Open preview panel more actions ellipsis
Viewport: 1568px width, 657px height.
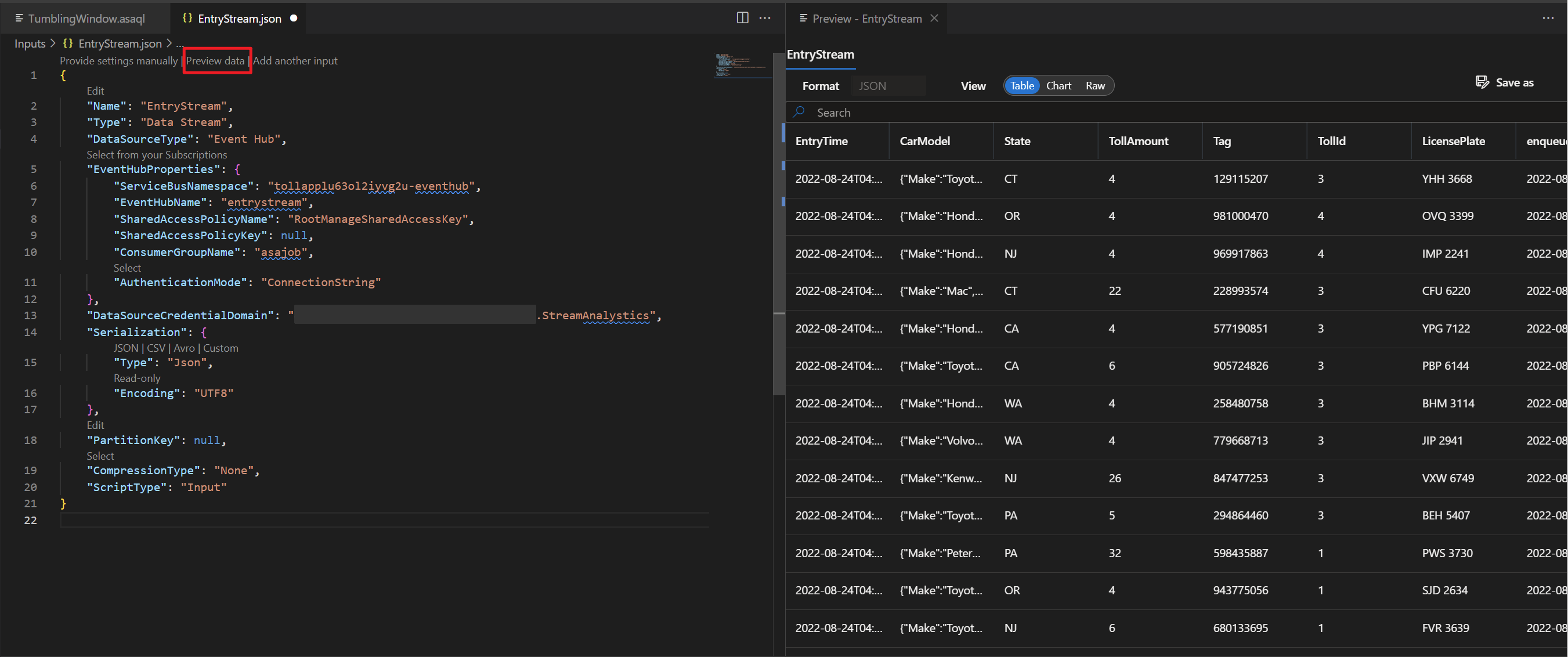point(1548,17)
